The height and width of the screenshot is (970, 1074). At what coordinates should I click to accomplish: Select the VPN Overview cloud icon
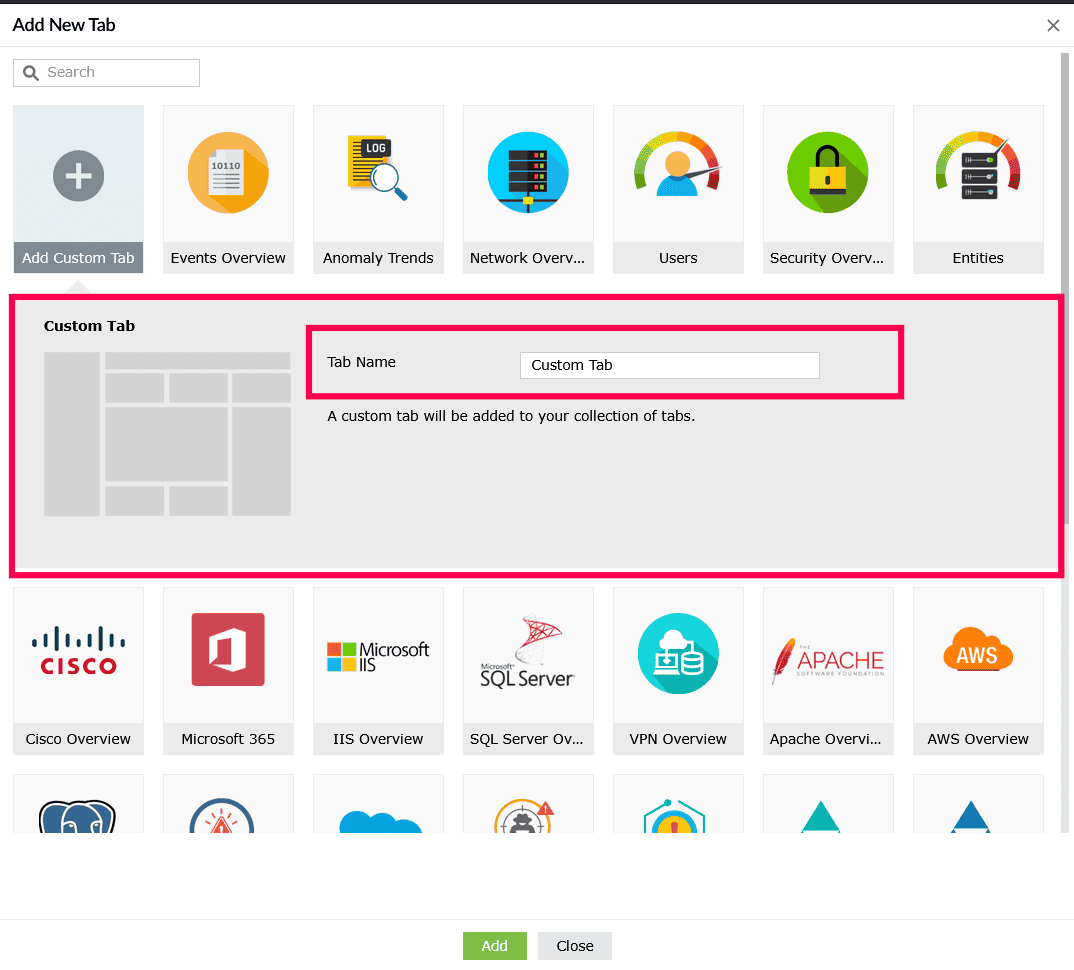coord(678,654)
